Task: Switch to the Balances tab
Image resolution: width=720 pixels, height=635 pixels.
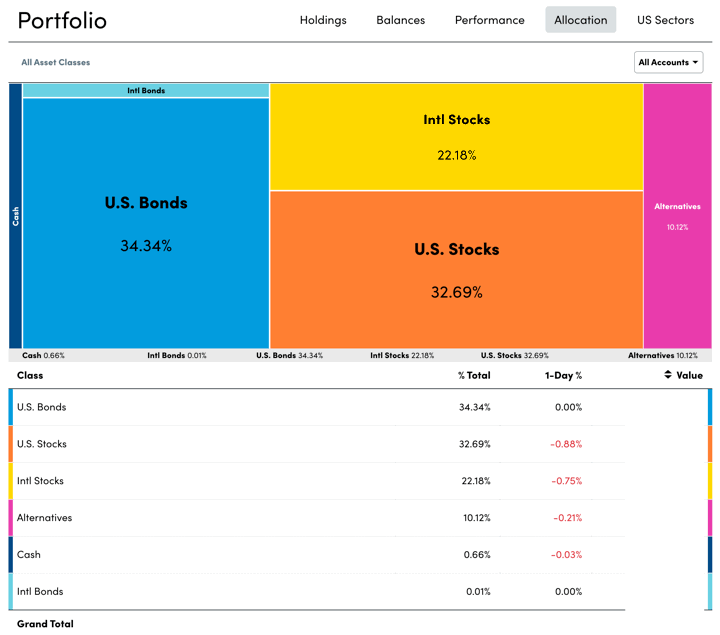Action: (400, 20)
